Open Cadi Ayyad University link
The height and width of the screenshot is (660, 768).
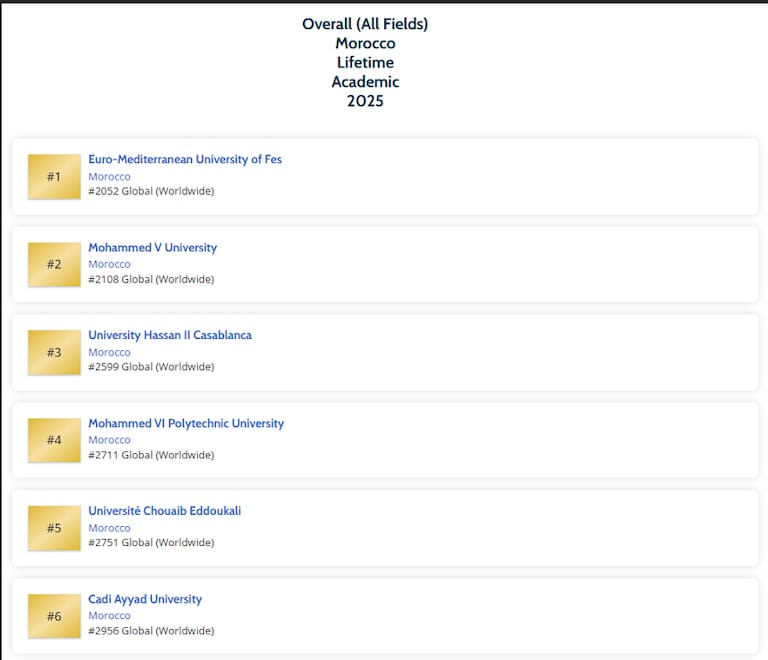pos(144,599)
